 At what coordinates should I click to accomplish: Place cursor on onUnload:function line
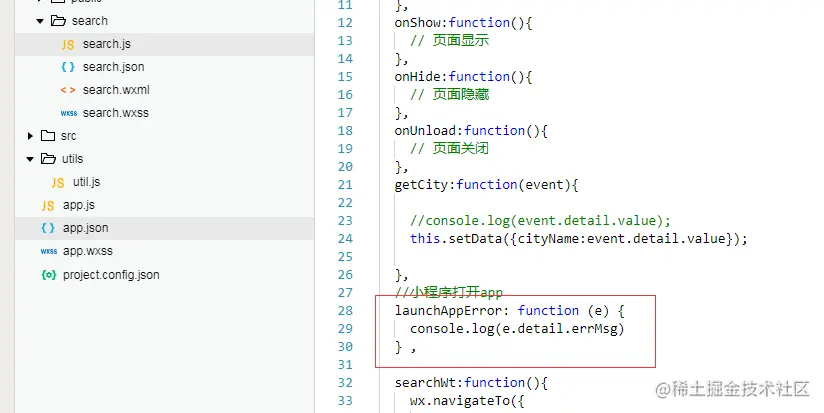point(471,131)
